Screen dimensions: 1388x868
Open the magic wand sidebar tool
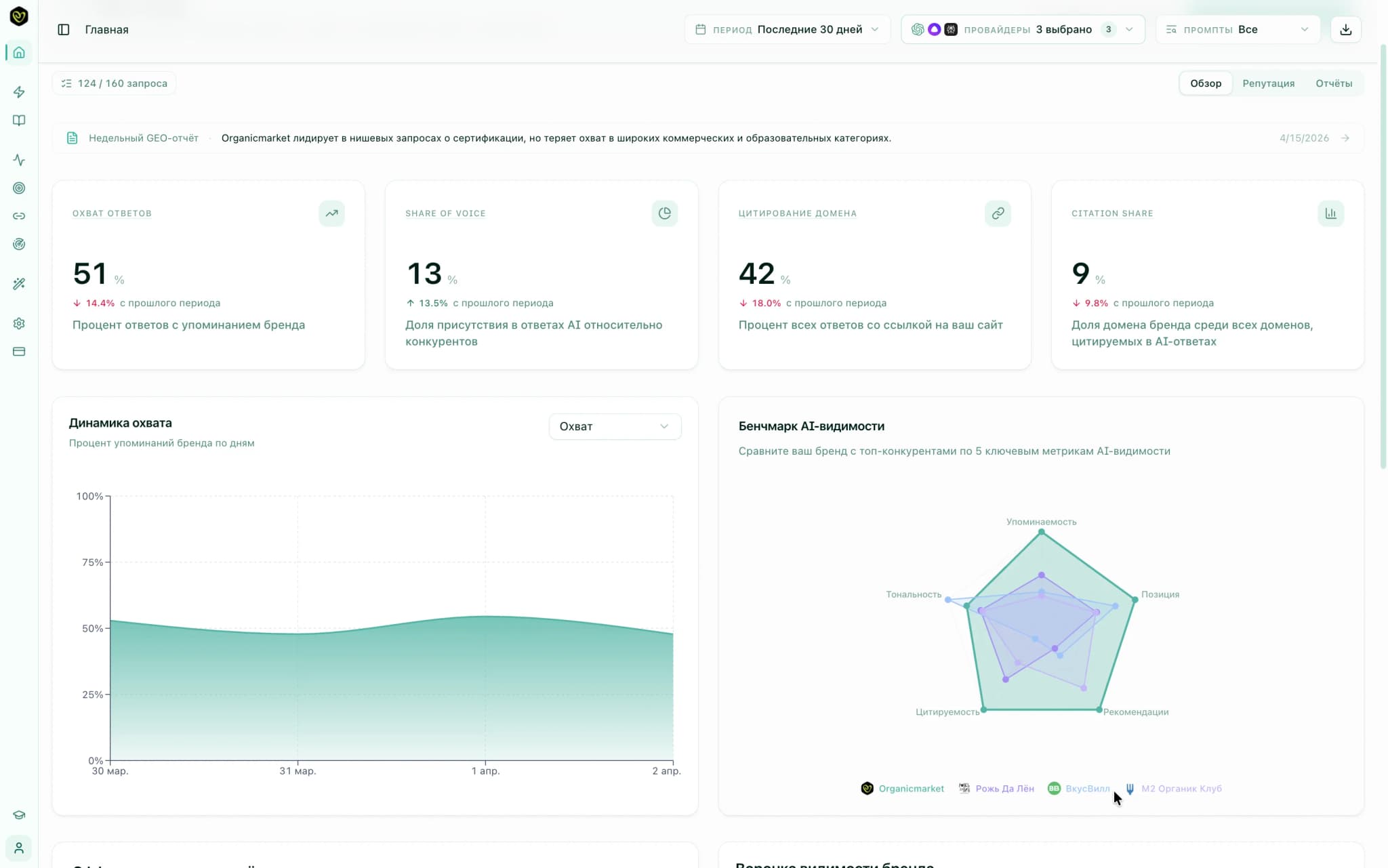tap(19, 283)
